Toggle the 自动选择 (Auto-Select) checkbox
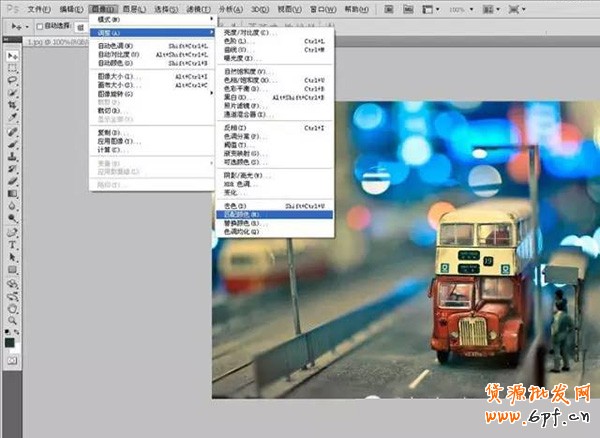 coord(36,24)
